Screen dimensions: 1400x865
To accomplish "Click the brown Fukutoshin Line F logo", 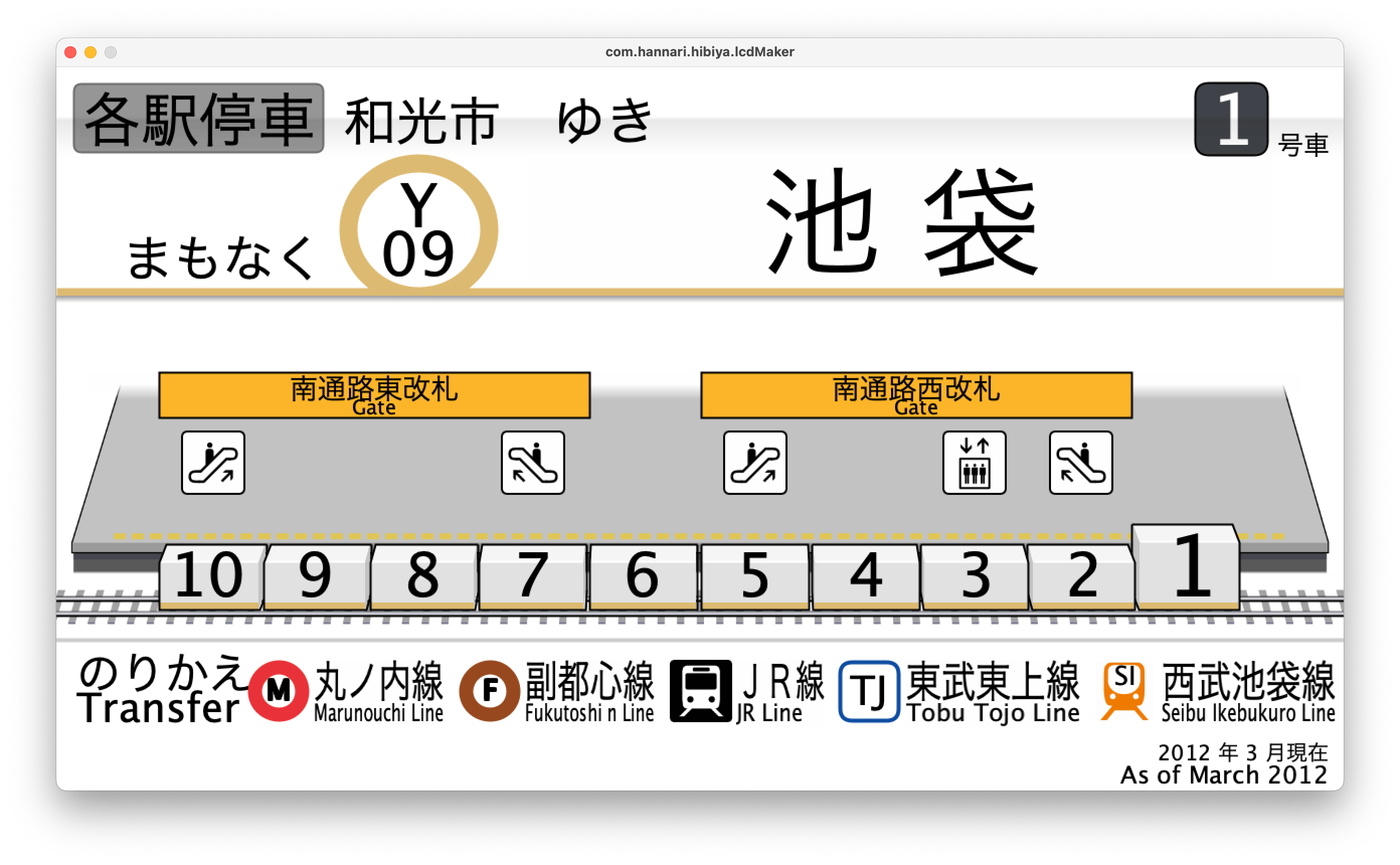I will click(x=489, y=690).
